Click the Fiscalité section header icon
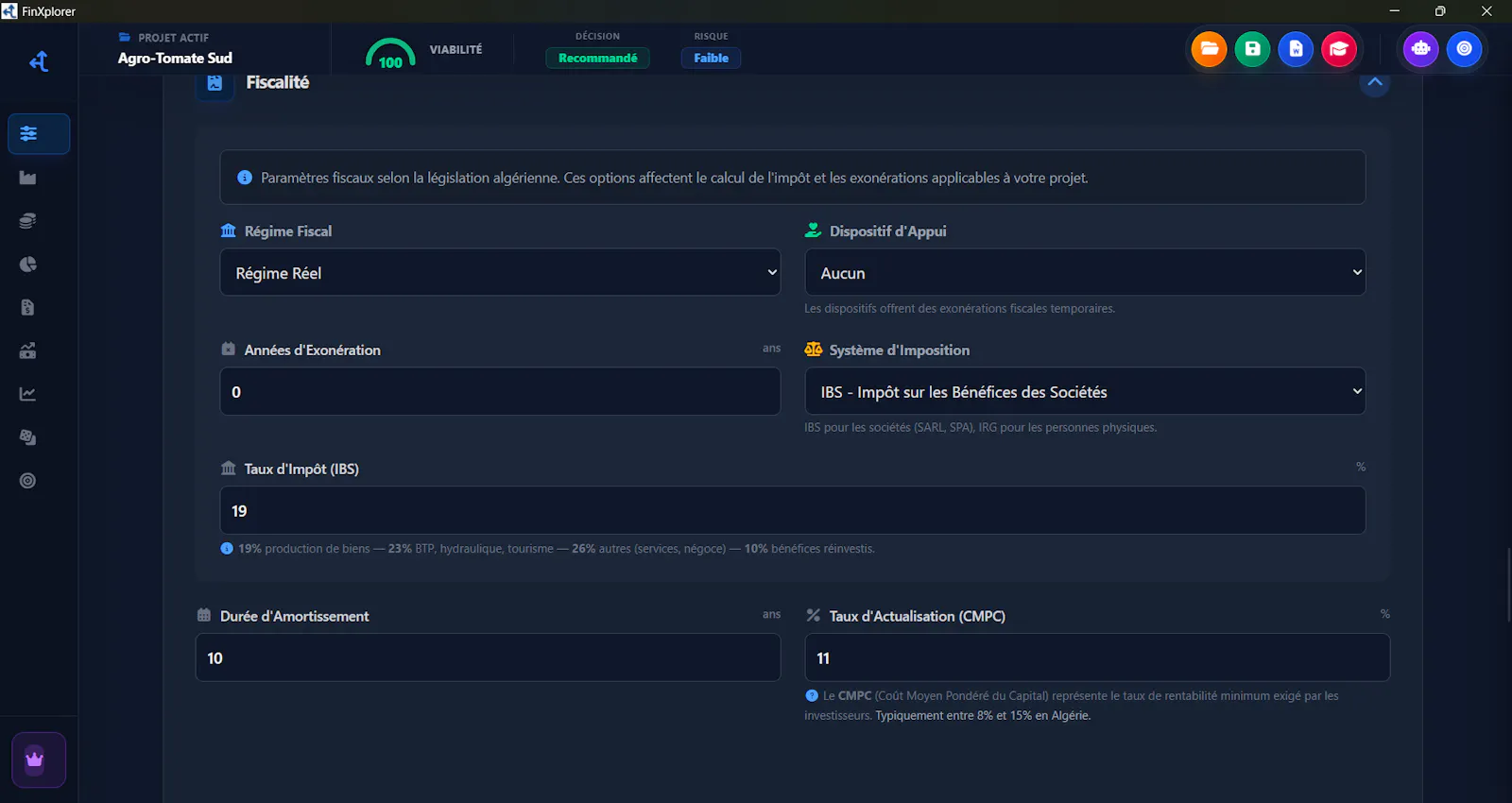 [215, 83]
